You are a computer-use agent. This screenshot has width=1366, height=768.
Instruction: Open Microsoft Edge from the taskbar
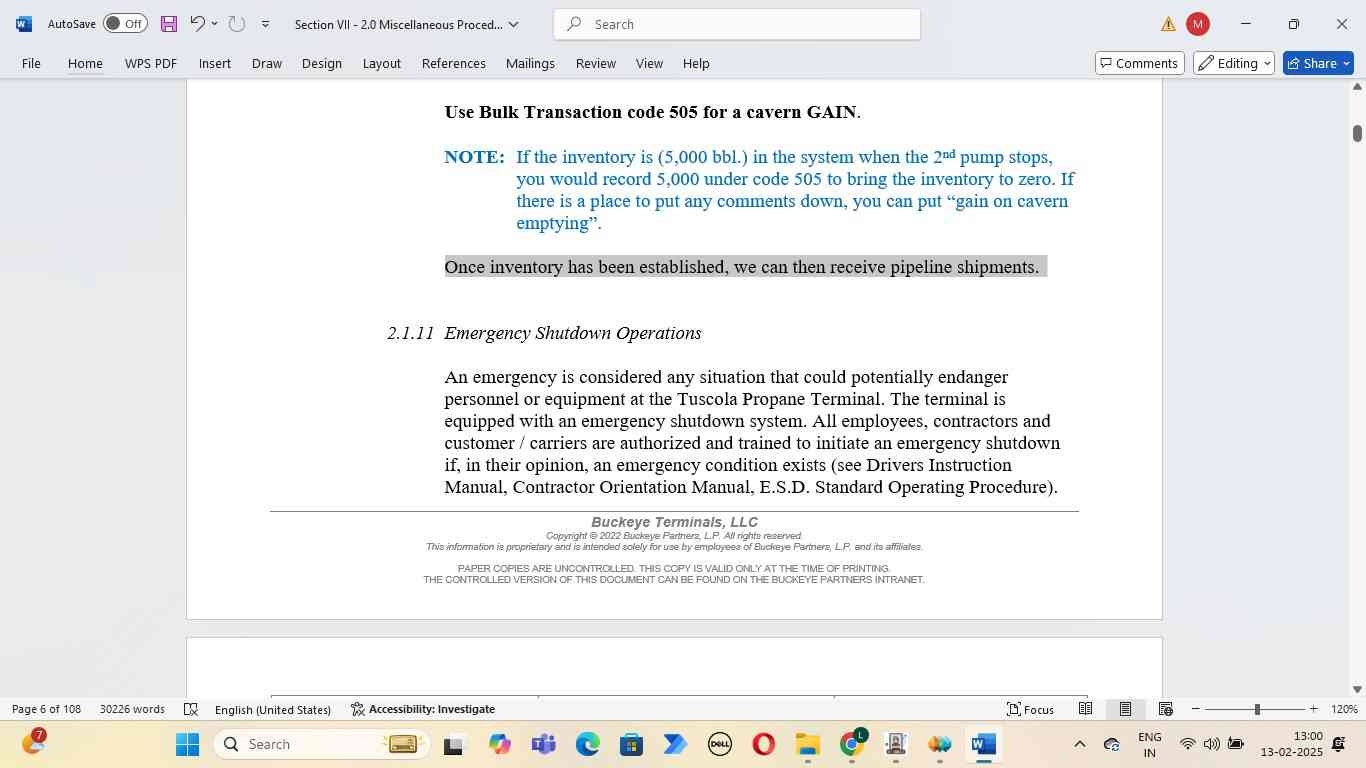pyautogui.click(x=587, y=744)
